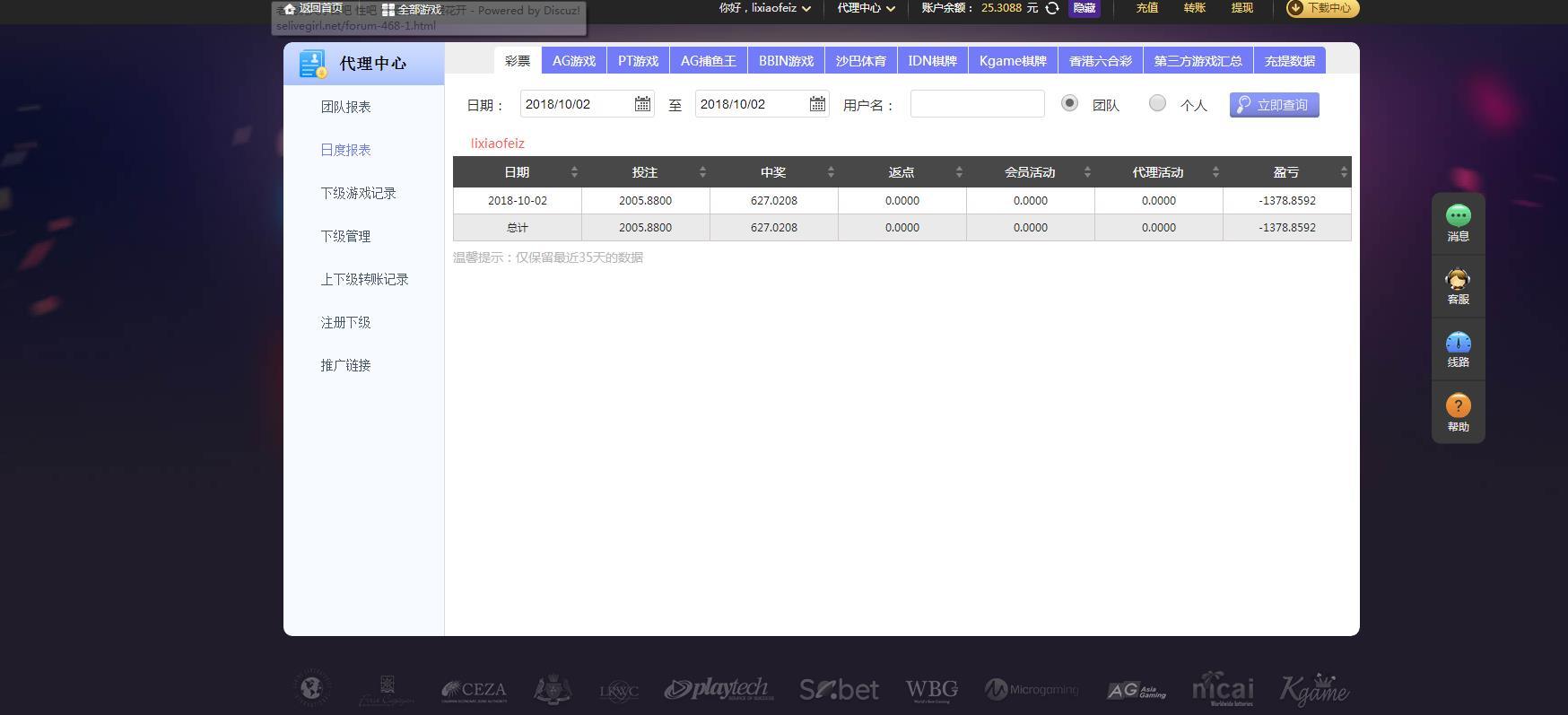Select the 团队 radio button
The height and width of the screenshot is (715, 1568).
1069,103
